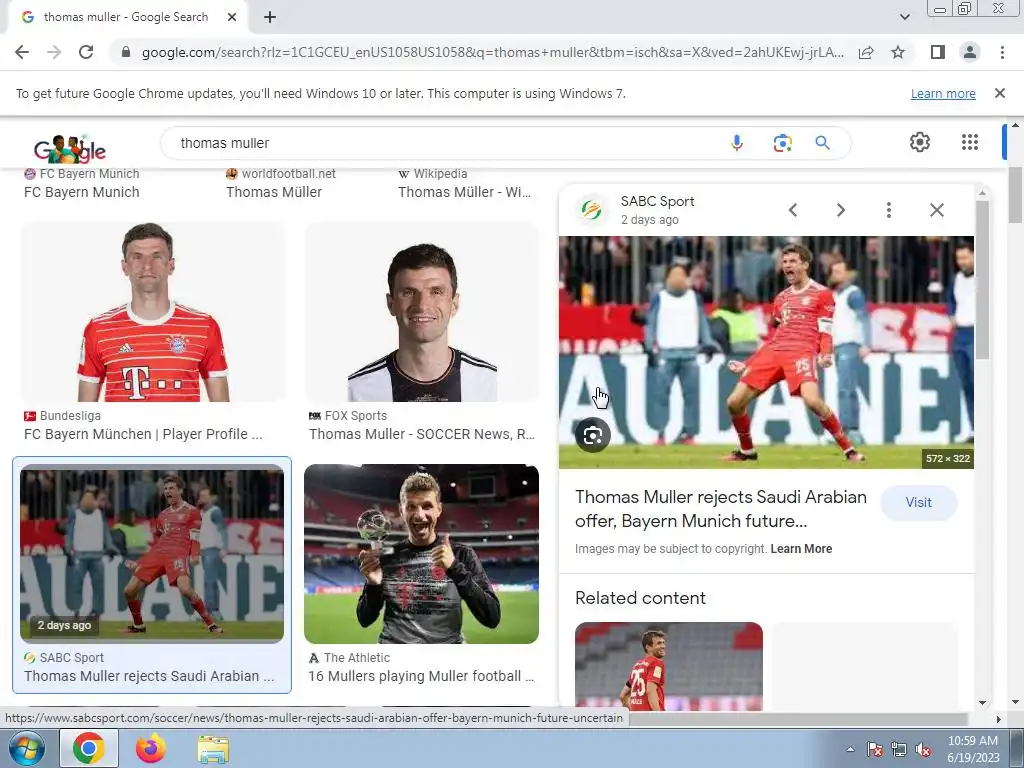Bookmark this page with the star icon

[x=898, y=52]
